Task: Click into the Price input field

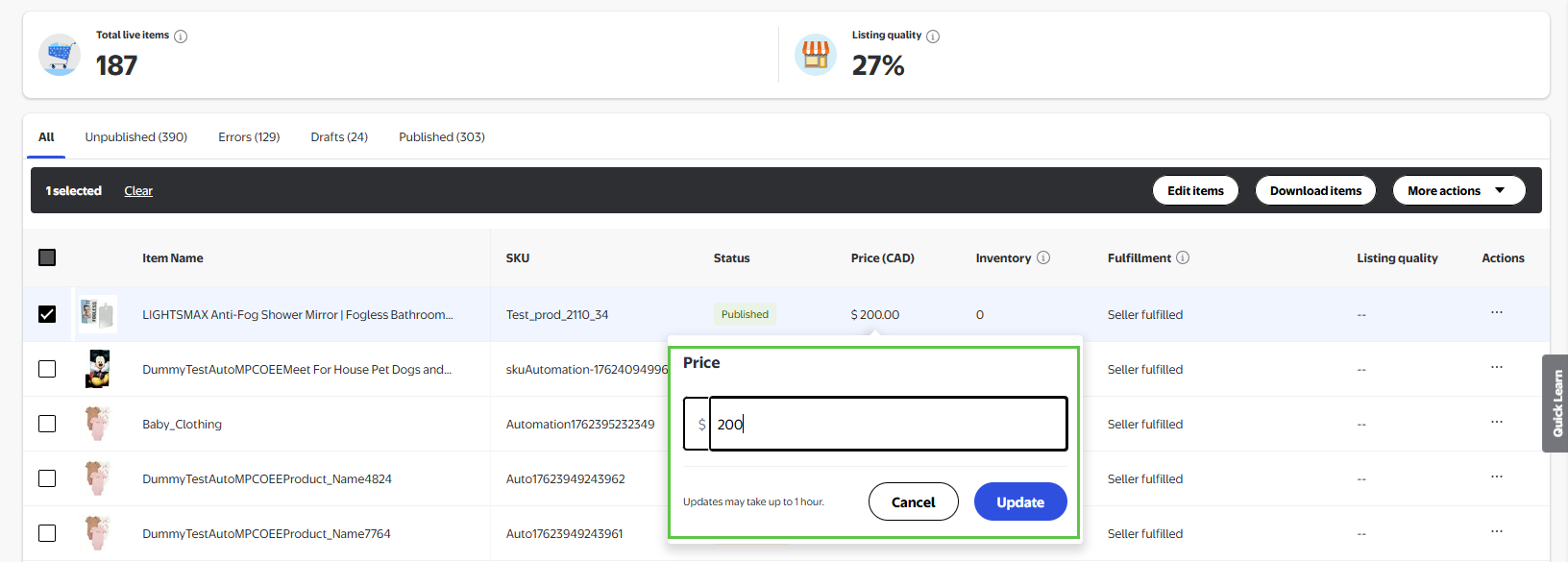Action: 887,424
